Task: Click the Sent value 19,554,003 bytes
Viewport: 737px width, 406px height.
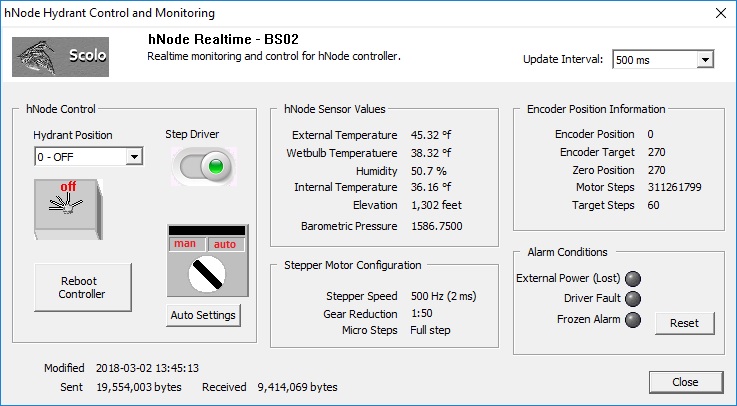Action: pyautogui.click(x=139, y=387)
